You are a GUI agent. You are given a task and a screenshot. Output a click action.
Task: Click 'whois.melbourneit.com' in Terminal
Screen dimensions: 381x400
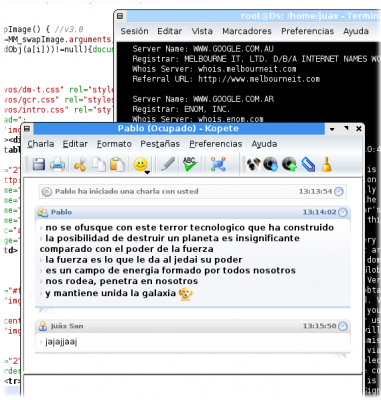(247, 69)
